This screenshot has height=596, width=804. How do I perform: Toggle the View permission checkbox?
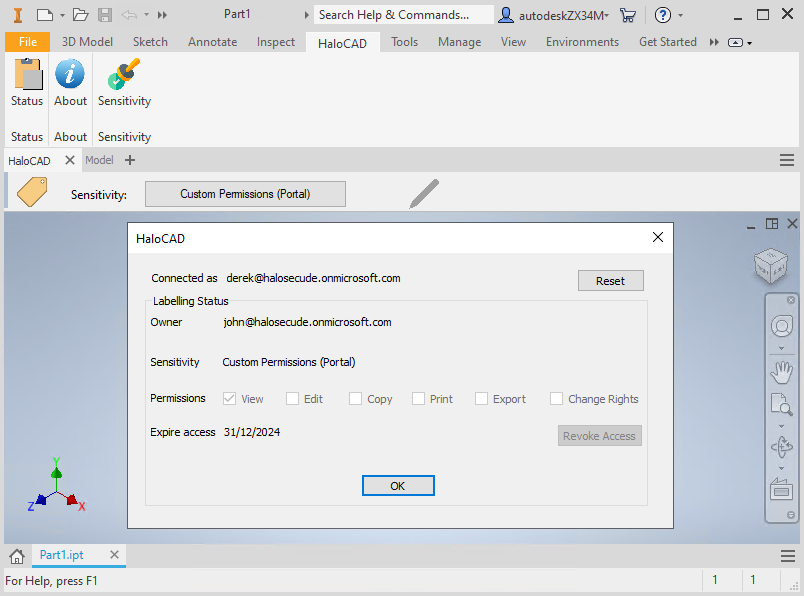click(229, 399)
